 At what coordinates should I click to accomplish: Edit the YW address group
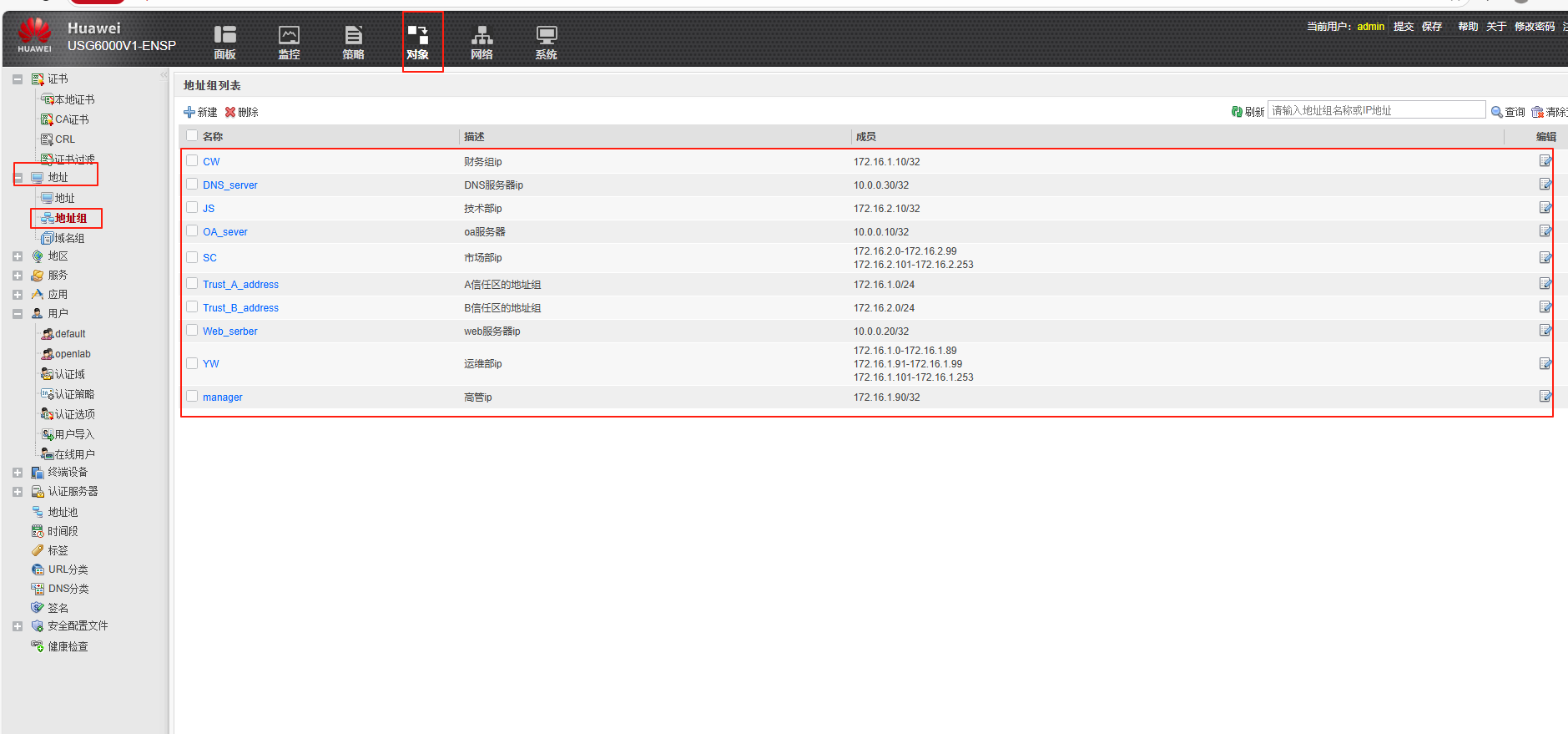1545,363
